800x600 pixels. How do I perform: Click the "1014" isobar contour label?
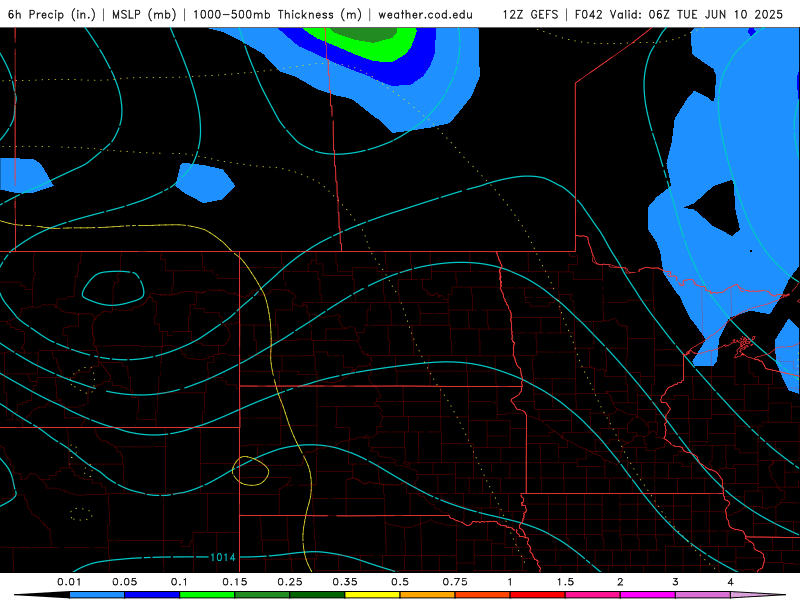[223, 557]
